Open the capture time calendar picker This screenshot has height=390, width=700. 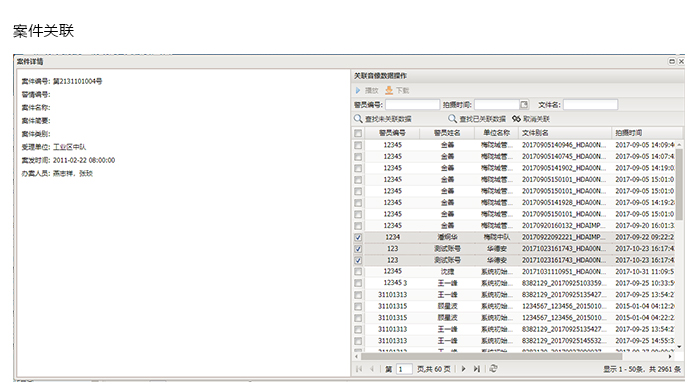[524, 104]
